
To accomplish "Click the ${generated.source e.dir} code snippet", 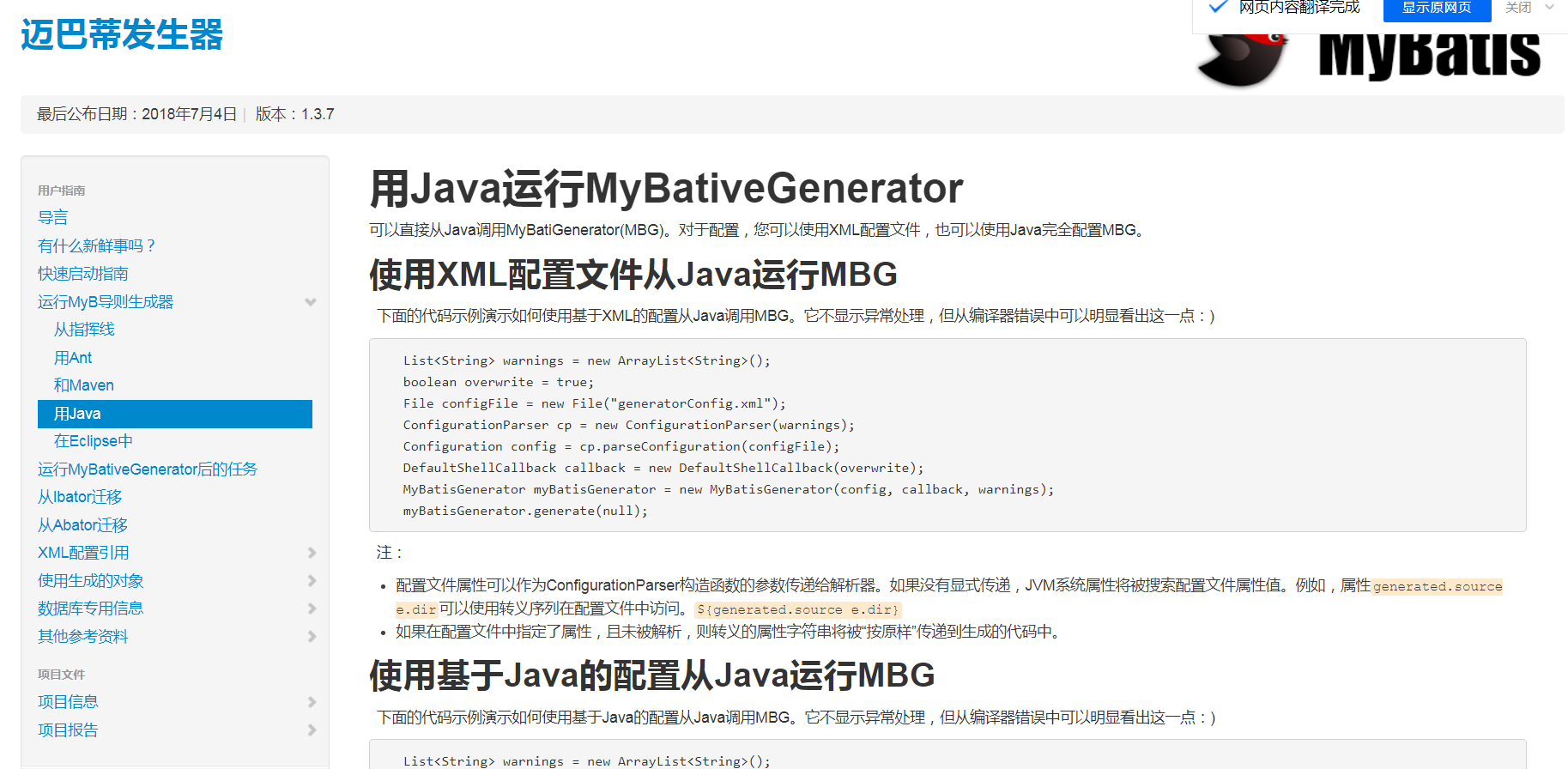I will [x=798, y=609].
